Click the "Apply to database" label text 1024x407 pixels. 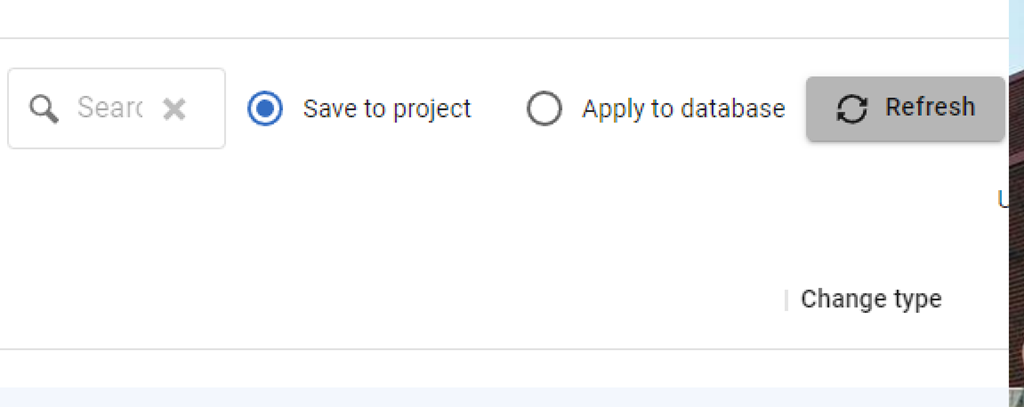pos(683,108)
